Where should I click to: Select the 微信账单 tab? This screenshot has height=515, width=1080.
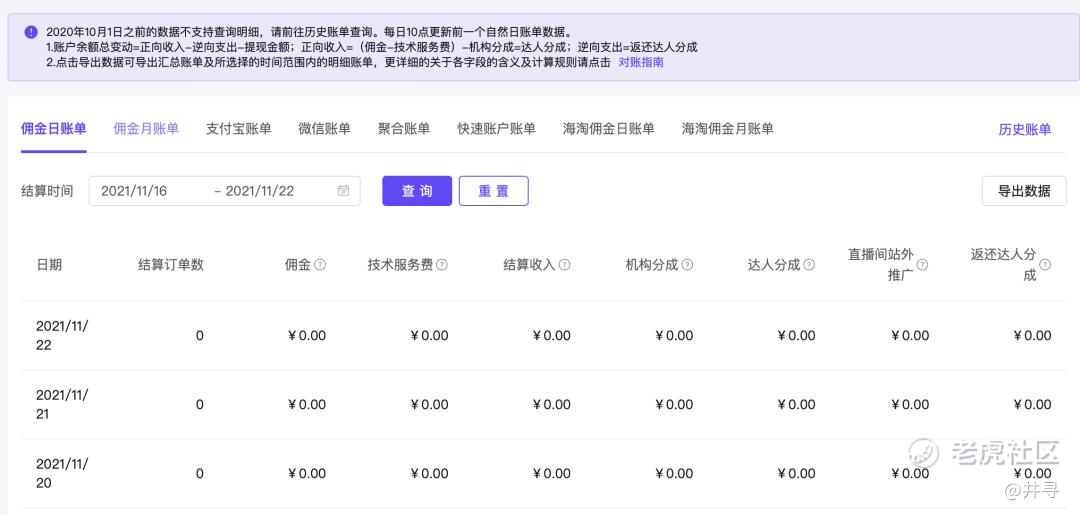324,129
